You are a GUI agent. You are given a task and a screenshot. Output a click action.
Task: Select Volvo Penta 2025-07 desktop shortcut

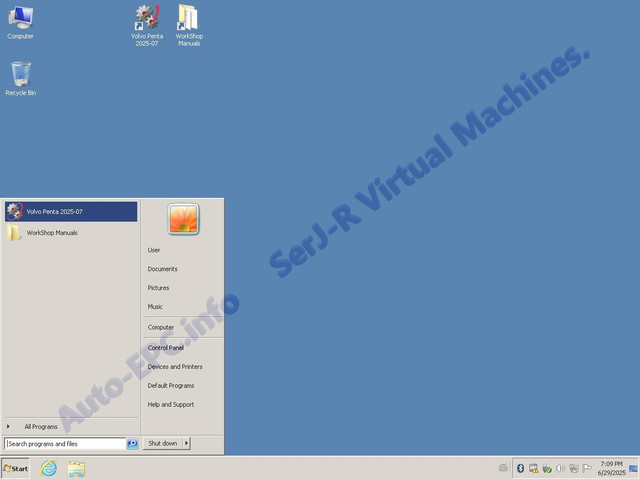pos(147,25)
